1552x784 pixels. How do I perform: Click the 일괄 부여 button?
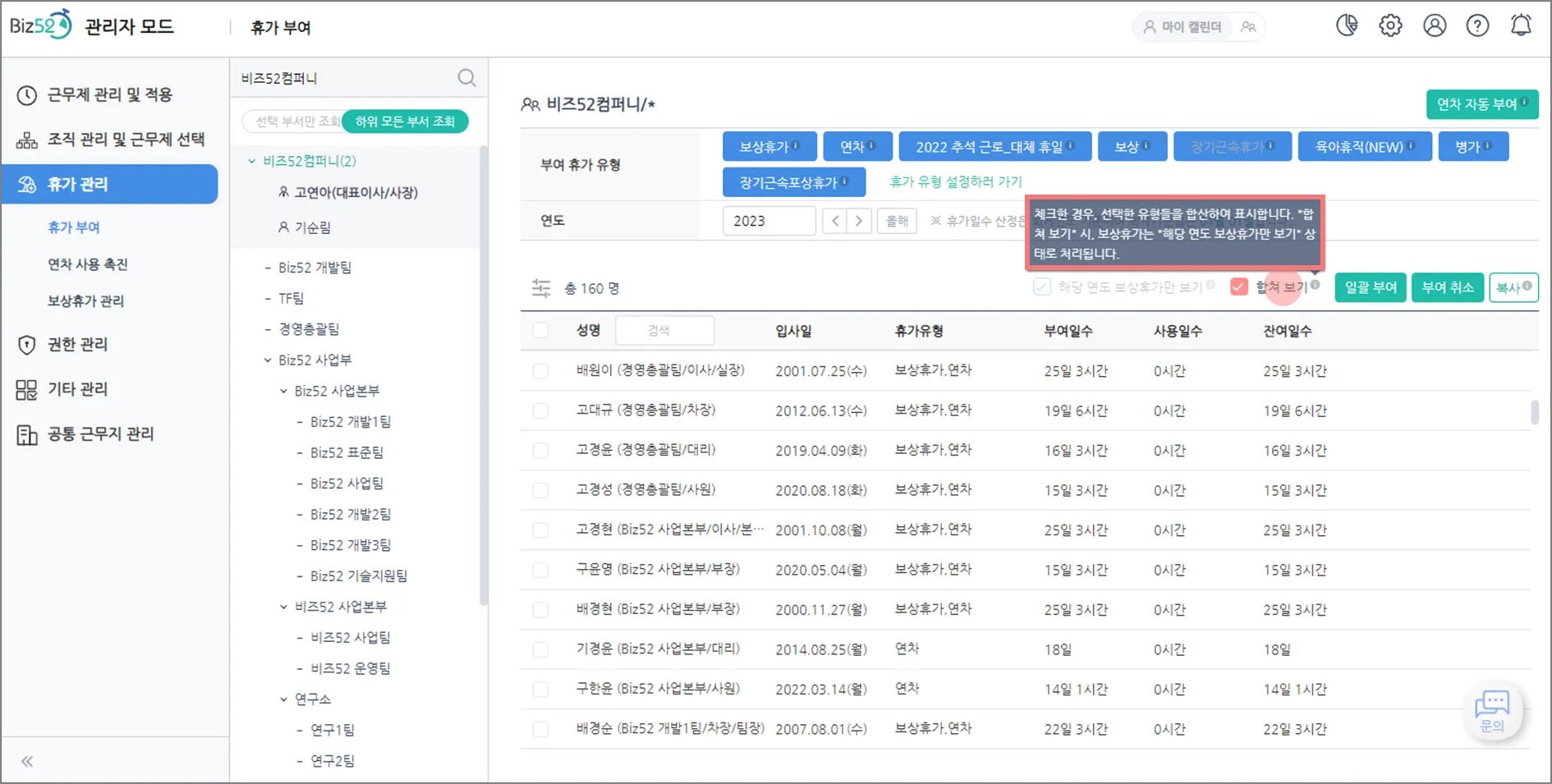[x=1371, y=287]
